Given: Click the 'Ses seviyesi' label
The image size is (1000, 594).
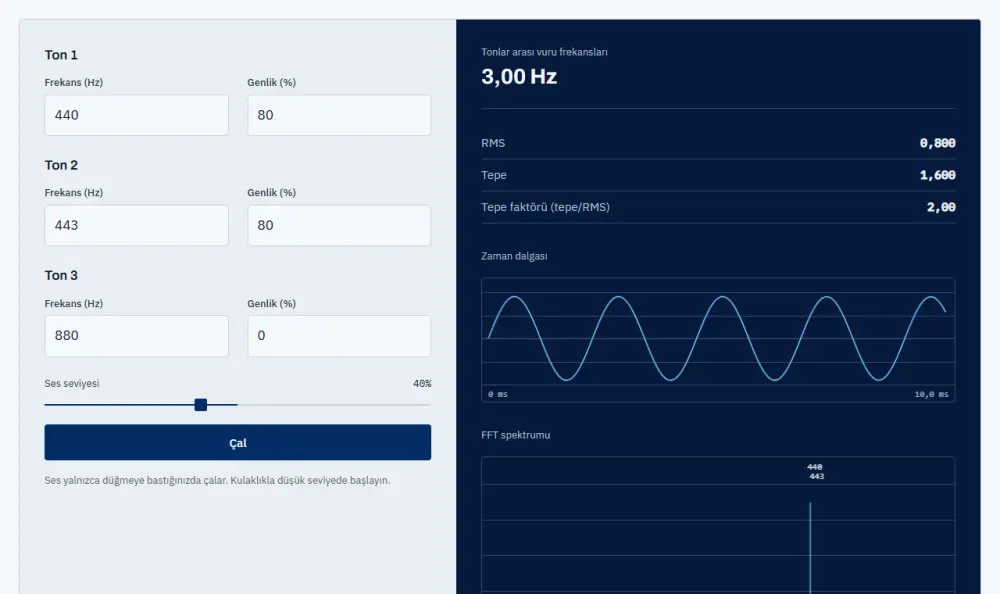Looking at the screenshot, I should [x=72, y=383].
